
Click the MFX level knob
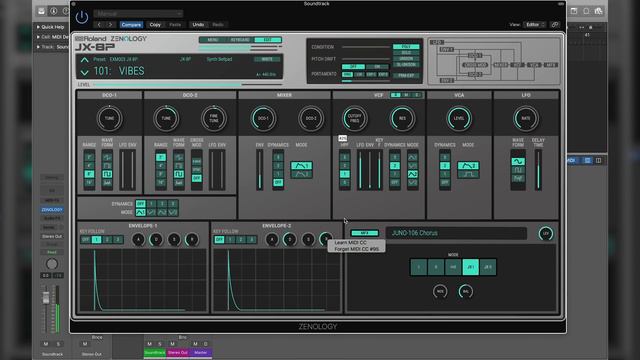point(546,233)
